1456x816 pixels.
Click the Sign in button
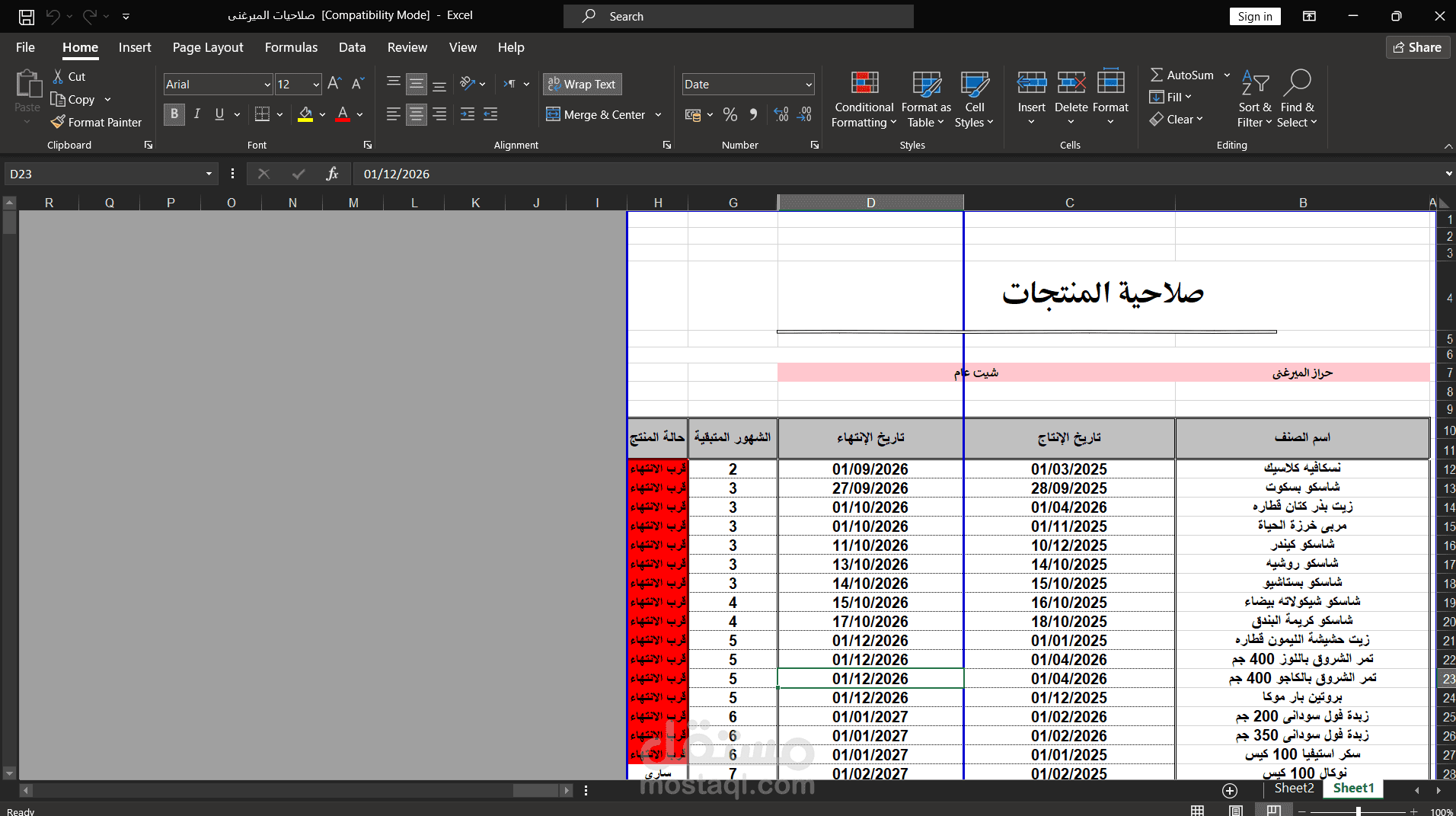point(1255,16)
